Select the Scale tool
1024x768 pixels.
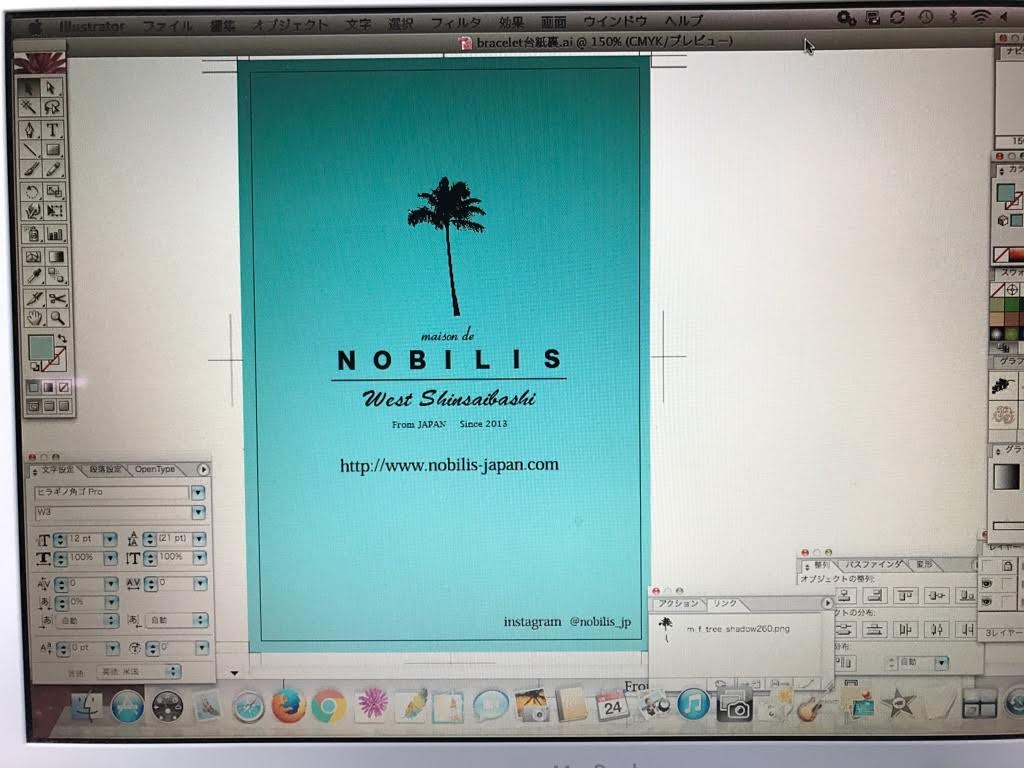click(54, 192)
